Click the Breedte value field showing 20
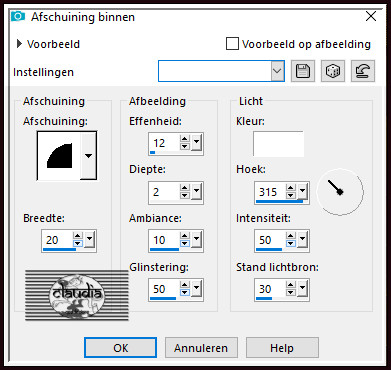 58,240
